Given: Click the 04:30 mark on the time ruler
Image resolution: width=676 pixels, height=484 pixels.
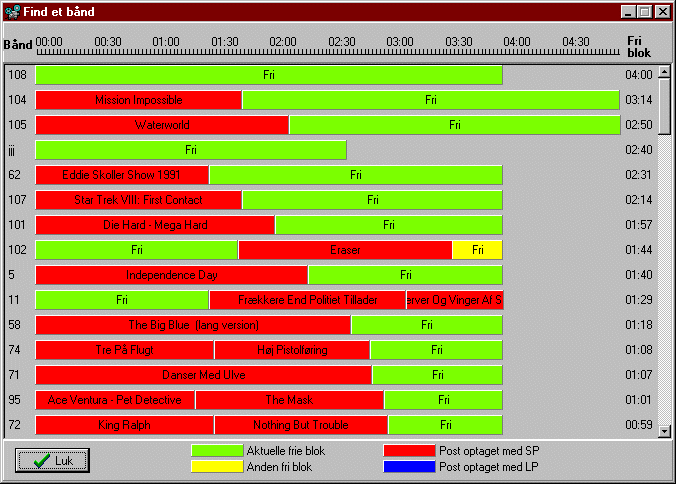Looking at the screenshot, I should (576, 42).
